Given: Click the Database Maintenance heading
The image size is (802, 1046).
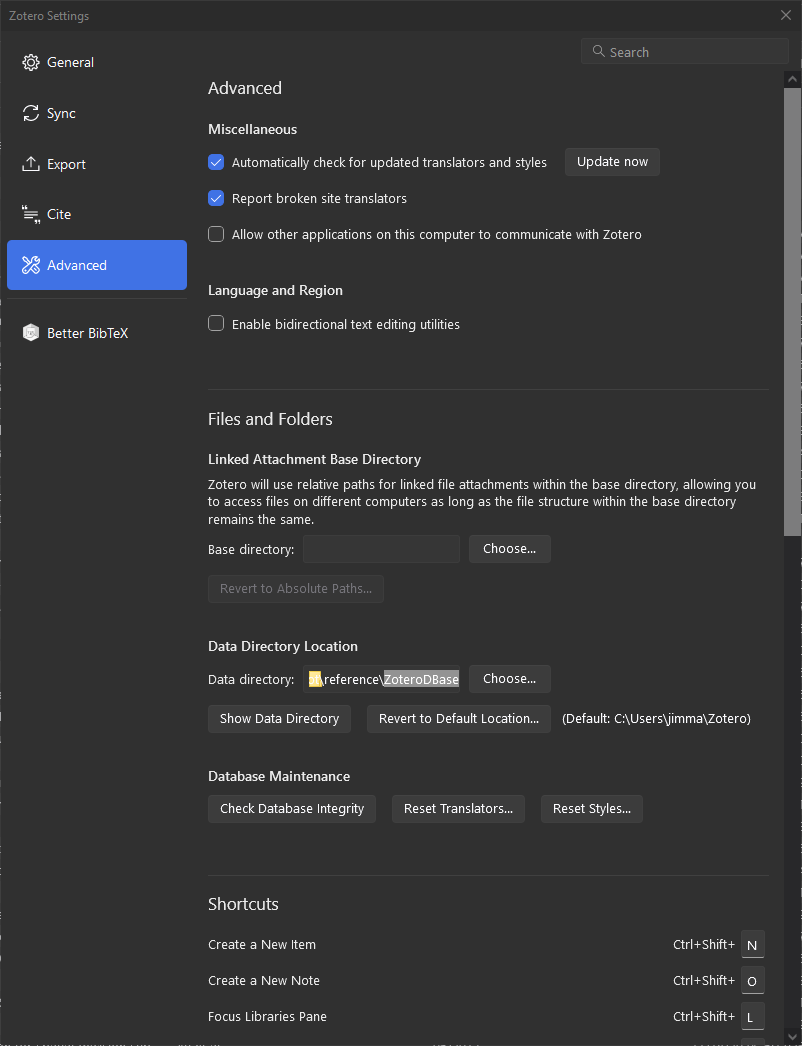Looking at the screenshot, I should [279, 776].
